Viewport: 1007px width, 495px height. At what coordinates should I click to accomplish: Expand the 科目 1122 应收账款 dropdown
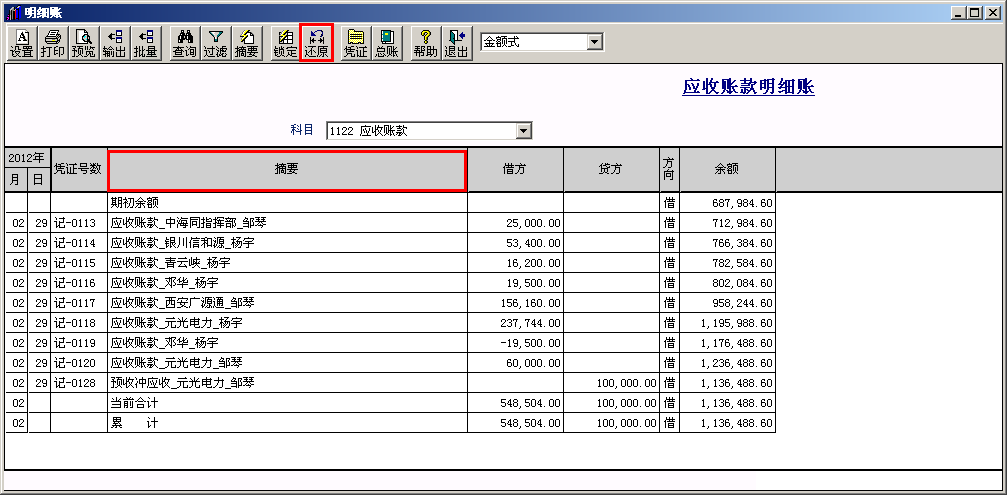524,131
